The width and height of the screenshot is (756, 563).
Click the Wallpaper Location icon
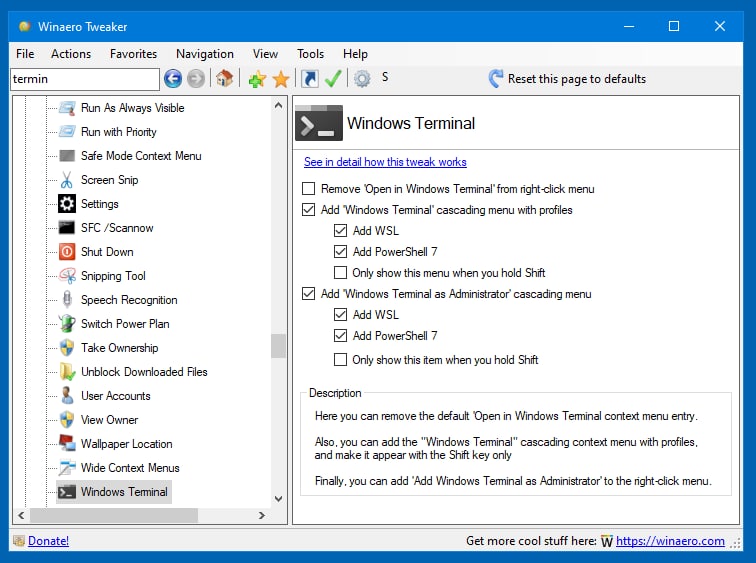[x=67, y=443]
